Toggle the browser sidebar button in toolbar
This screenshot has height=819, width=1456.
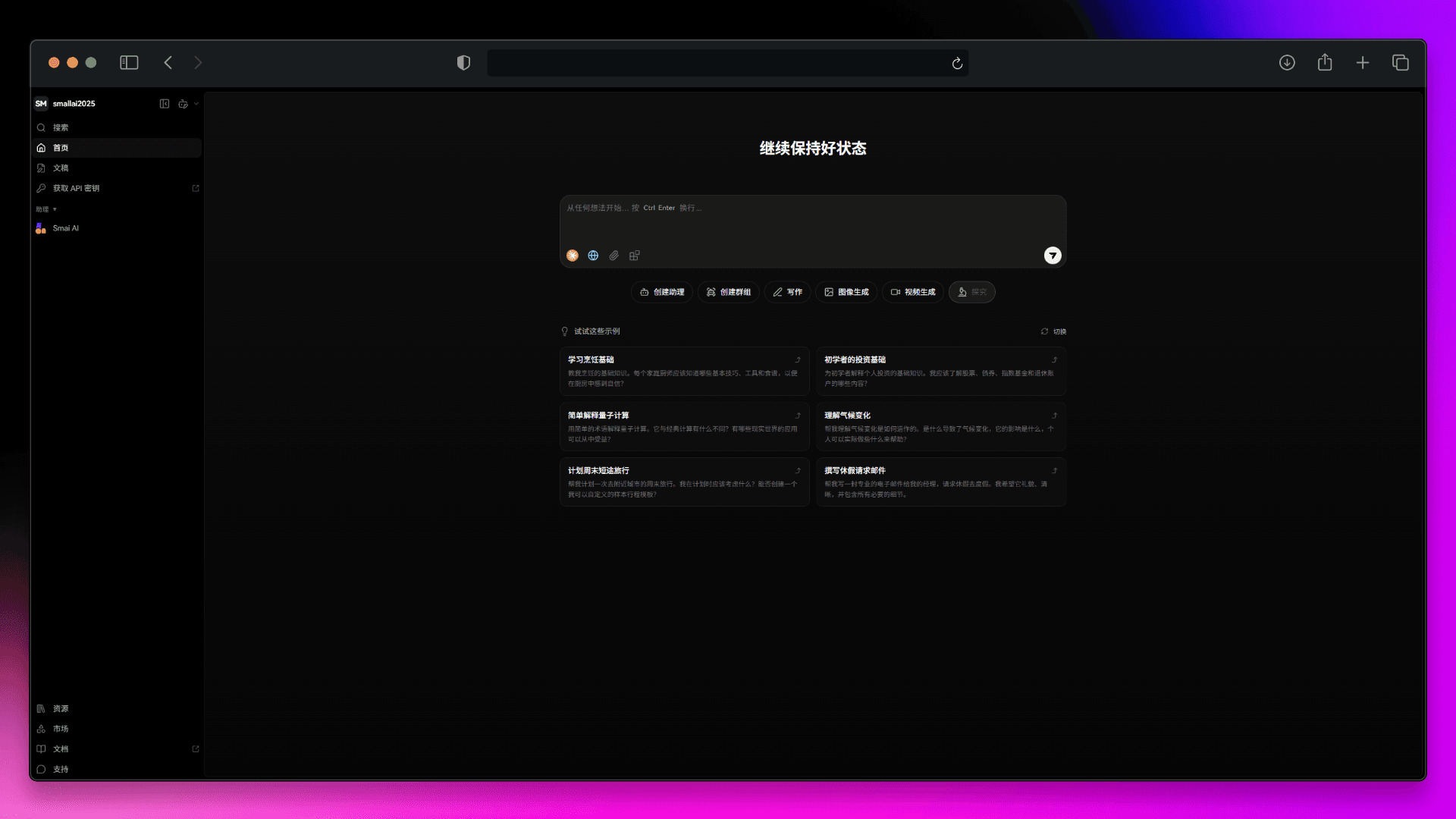[x=129, y=63]
